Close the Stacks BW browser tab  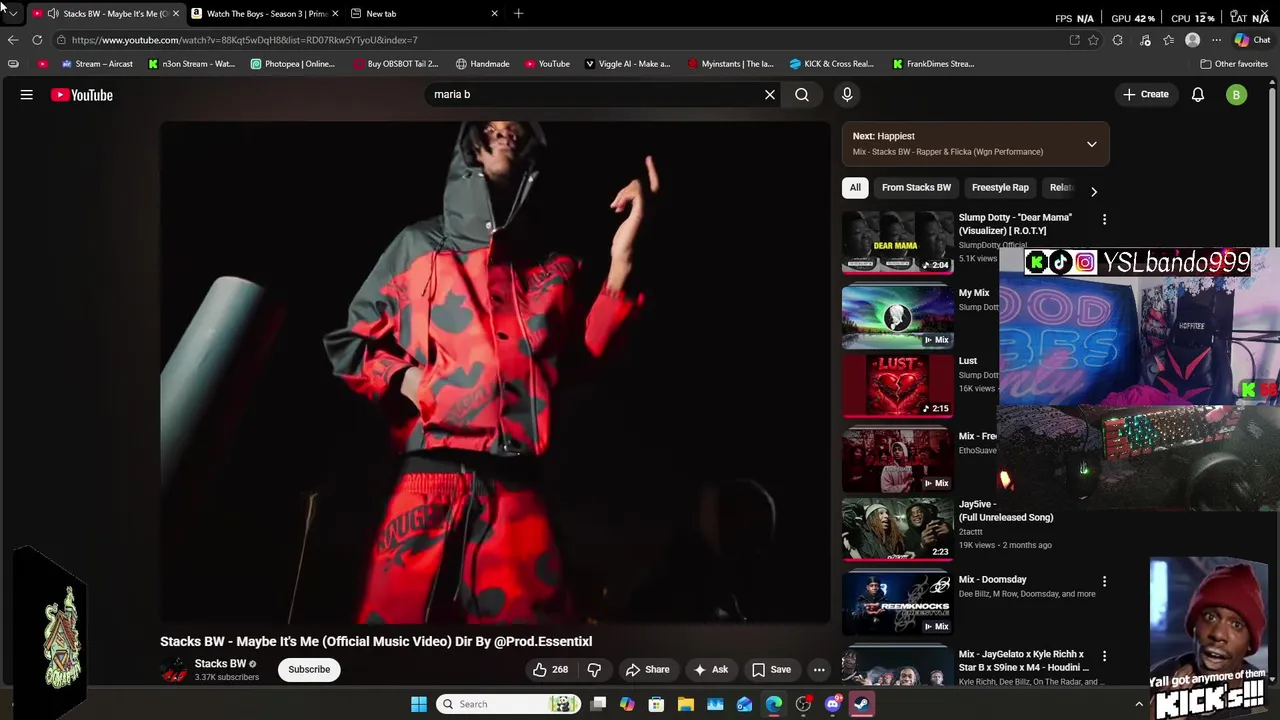pyautogui.click(x=175, y=14)
